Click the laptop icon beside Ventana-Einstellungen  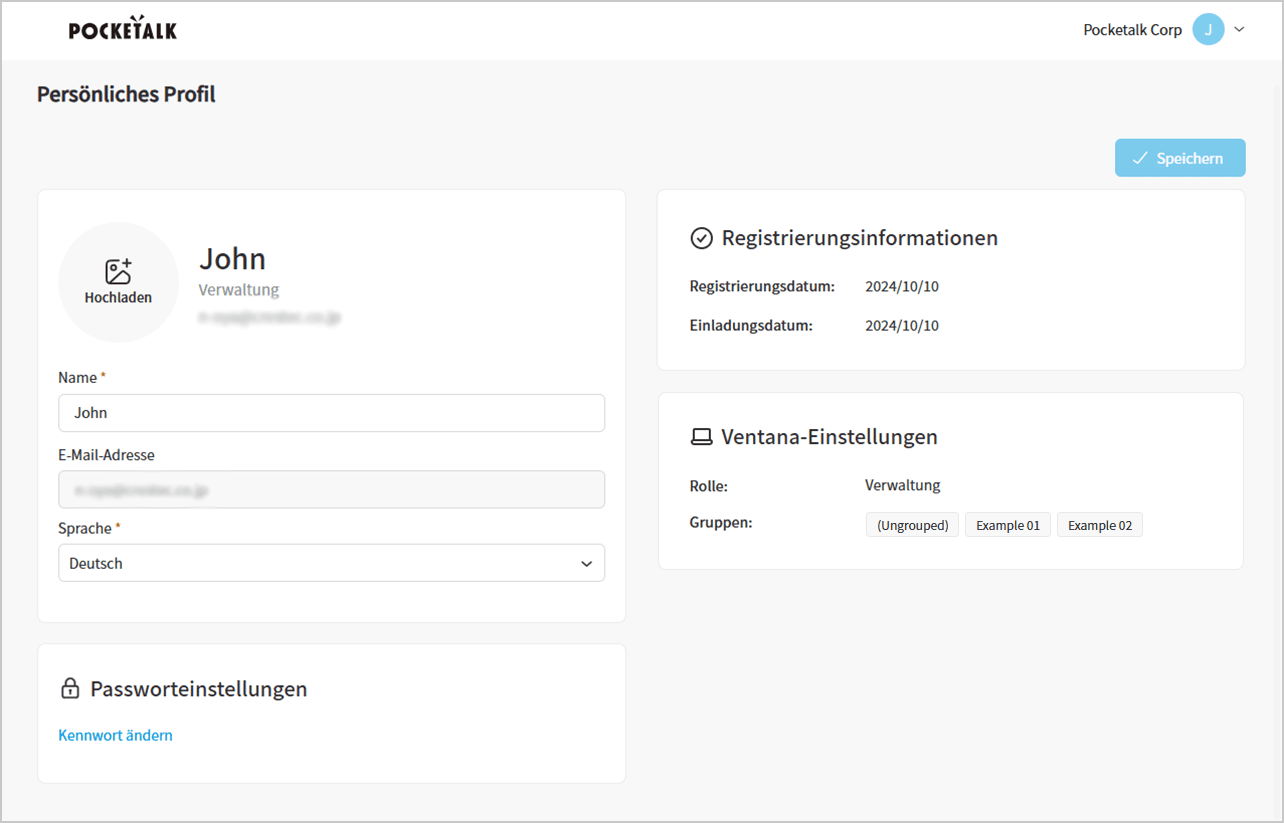click(x=701, y=437)
